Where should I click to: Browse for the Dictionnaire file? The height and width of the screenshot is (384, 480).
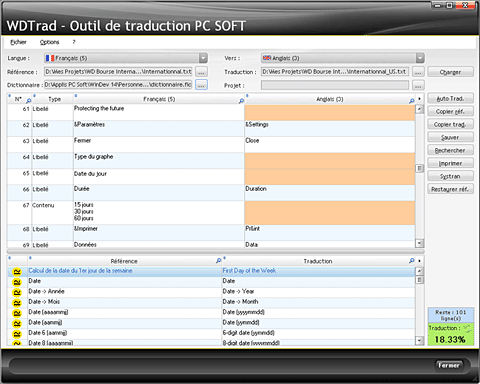[x=201, y=85]
